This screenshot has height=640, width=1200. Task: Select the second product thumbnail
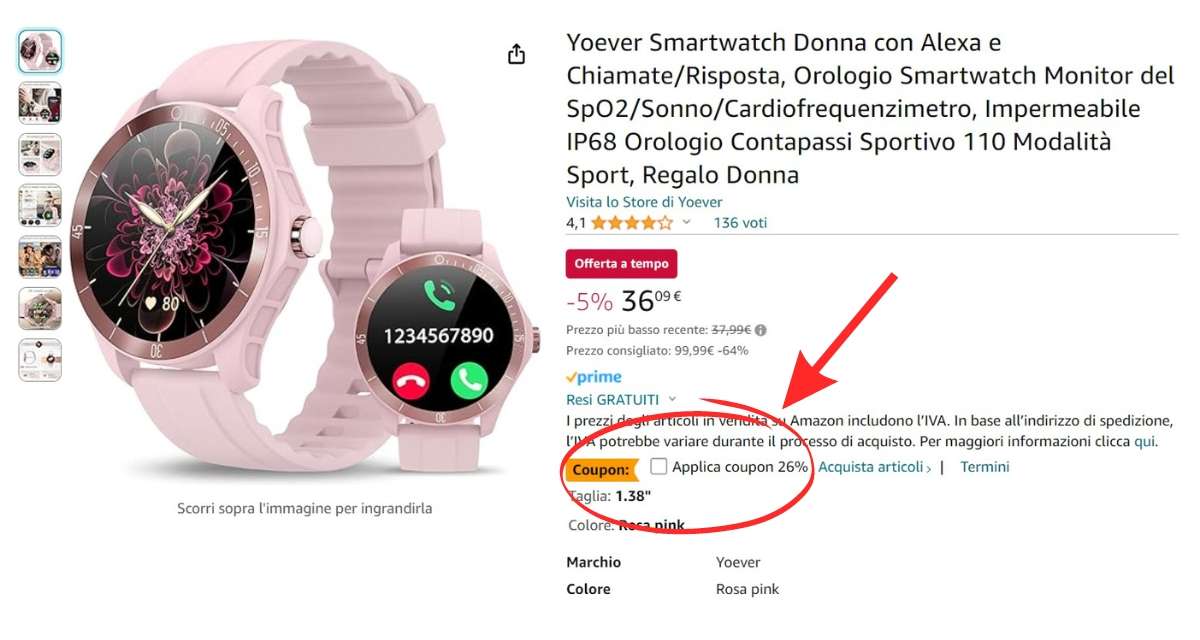(x=40, y=103)
